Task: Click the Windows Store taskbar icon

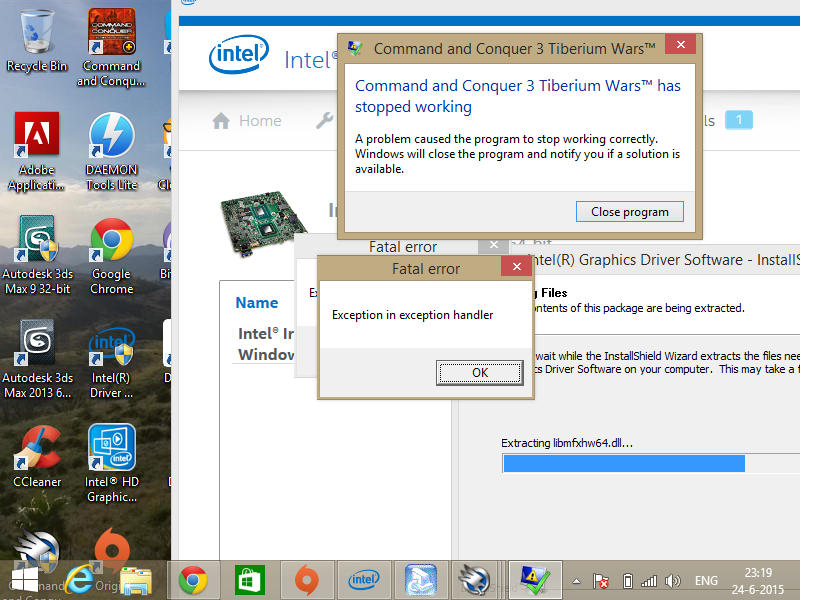Action: (x=250, y=580)
